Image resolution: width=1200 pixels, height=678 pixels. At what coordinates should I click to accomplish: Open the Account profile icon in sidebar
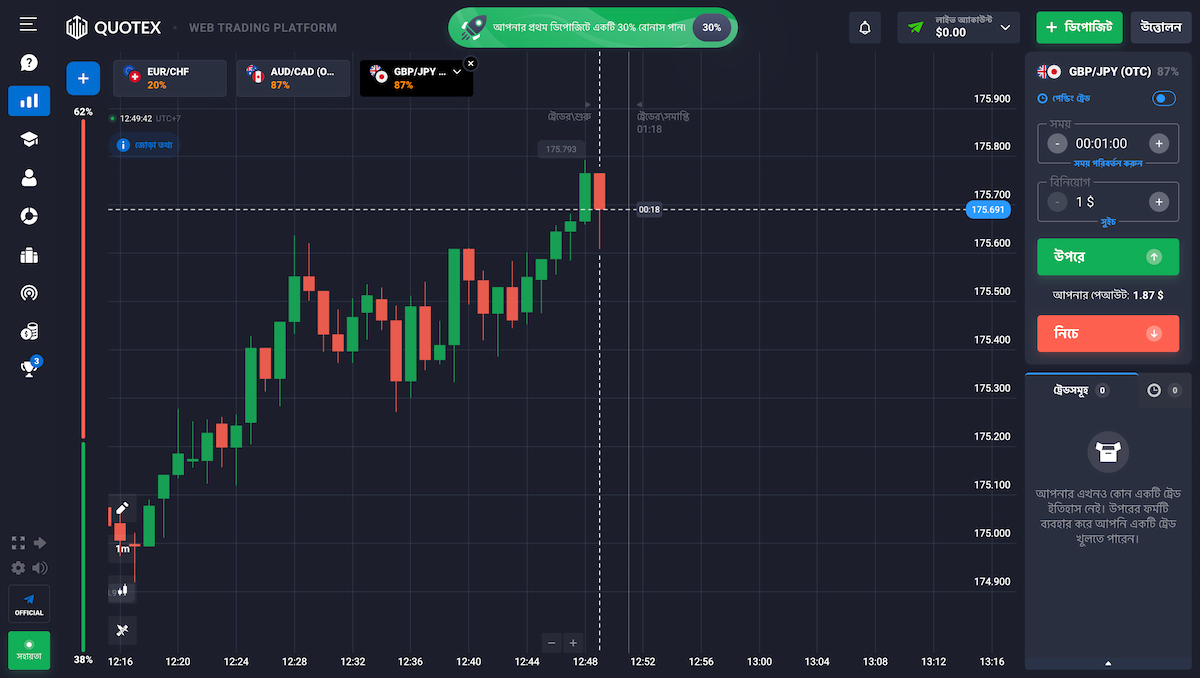click(28, 177)
